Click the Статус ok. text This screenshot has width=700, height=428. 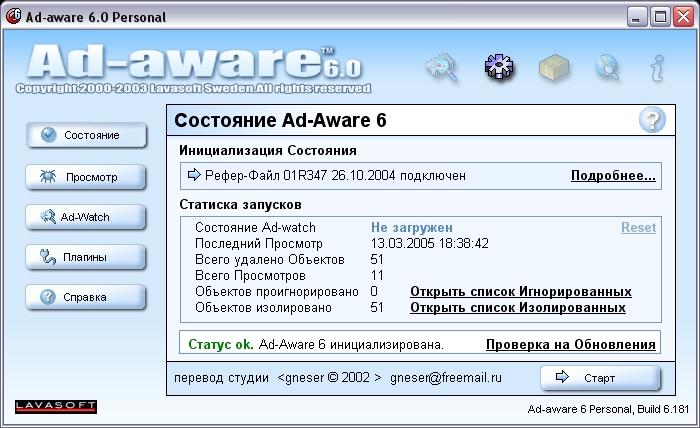tap(221, 345)
